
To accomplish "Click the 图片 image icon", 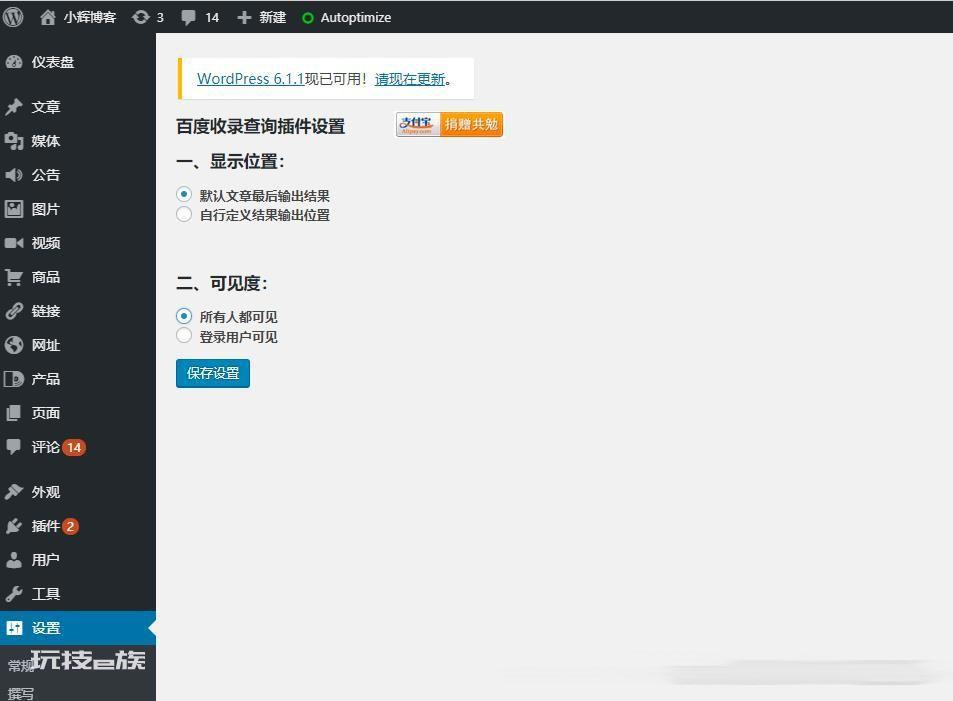I will point(13,209).
